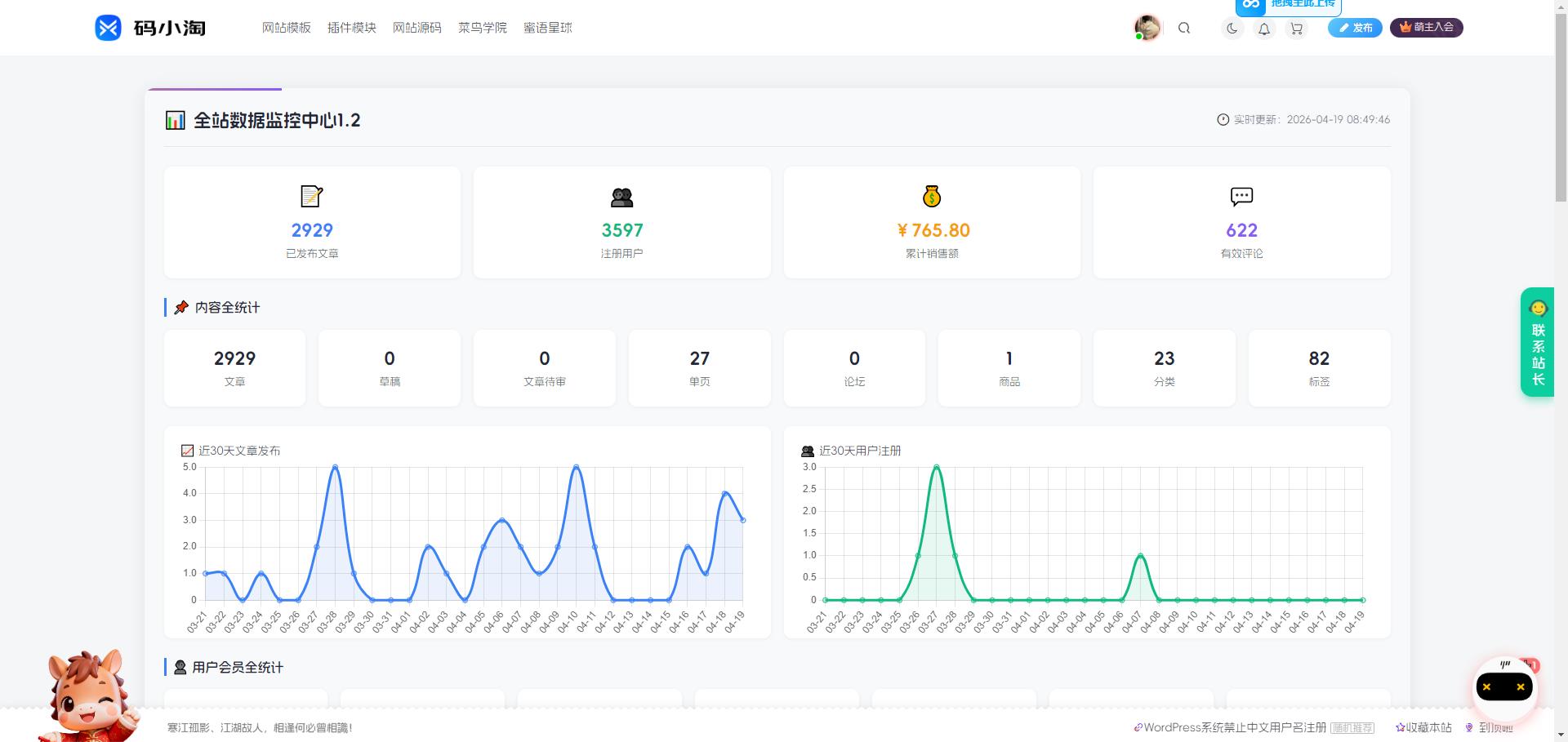Open the 蜜语星球 navigation item
This screenshot has width=1568, height=742.
pyautogui.click(x=547, y=28)
